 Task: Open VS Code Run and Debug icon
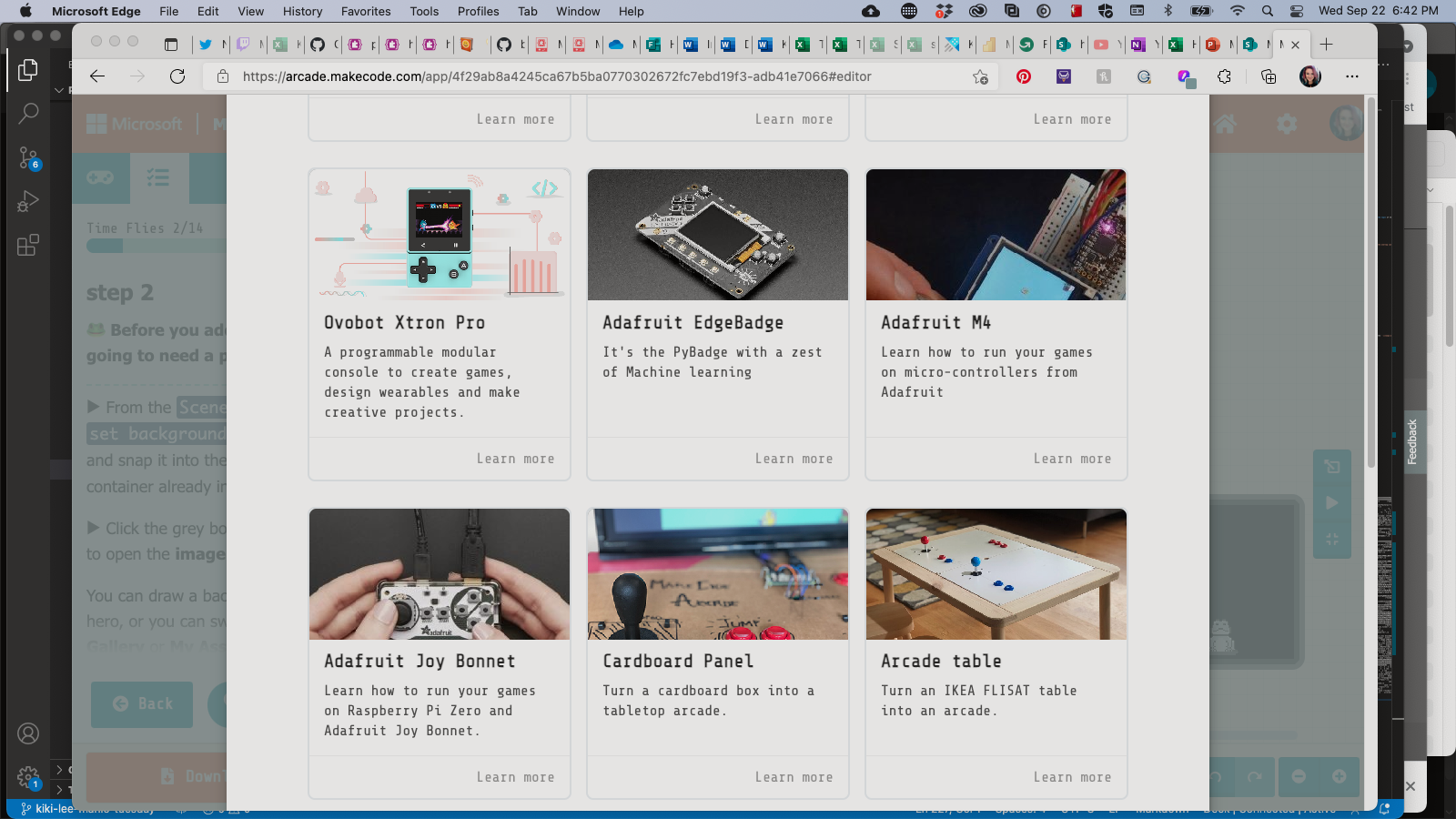click(x=28, y=201)
